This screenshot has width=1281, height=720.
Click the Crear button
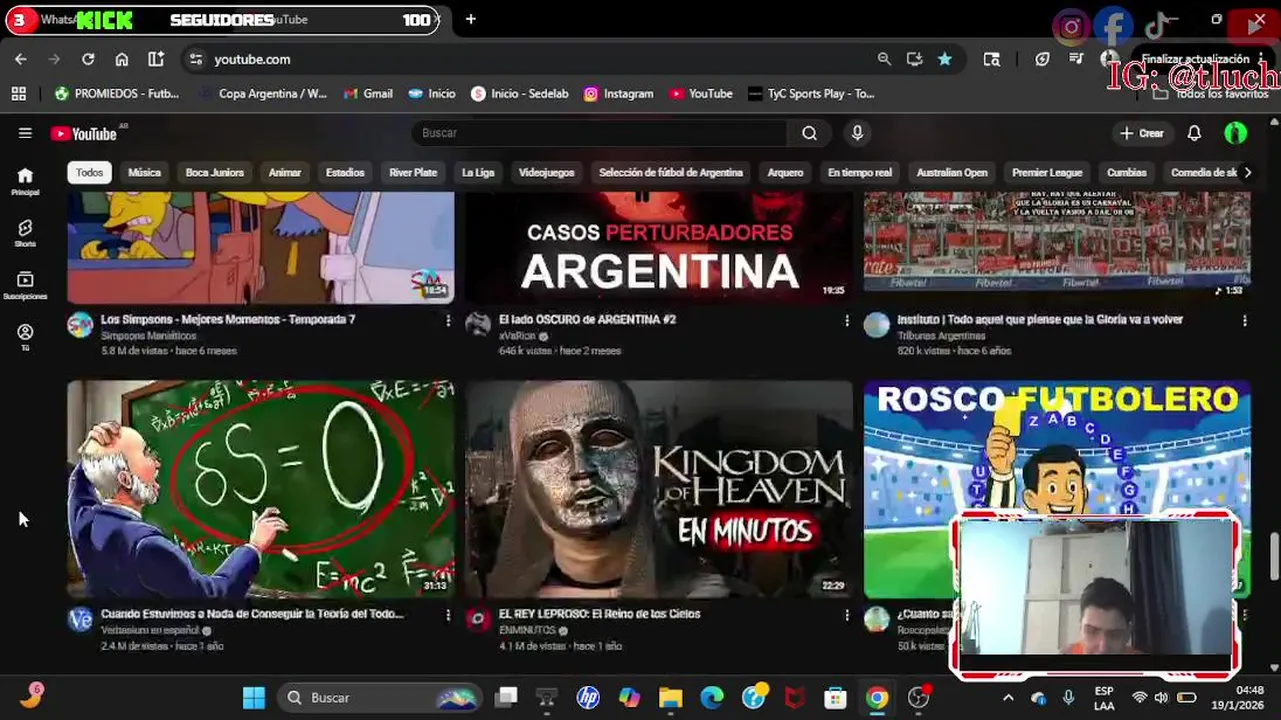1141,133
